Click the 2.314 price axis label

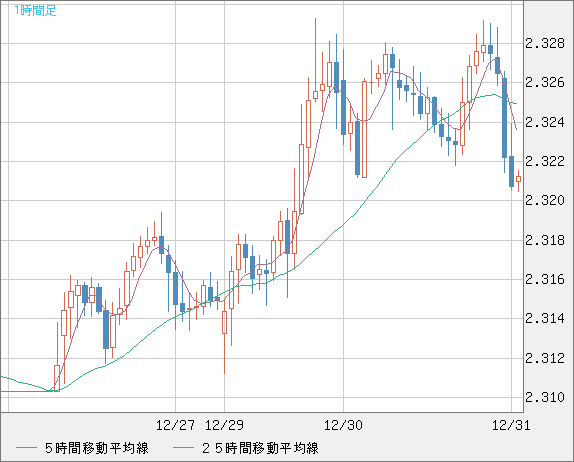click(545, 318)
